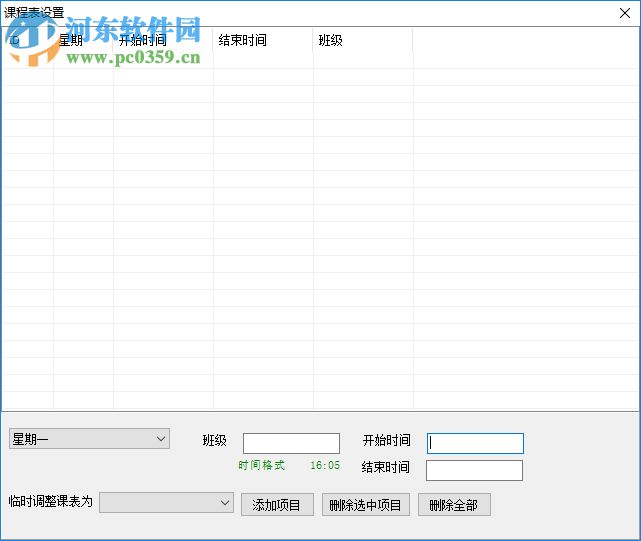This screenshot has width=641, height=541.
Task: Close the 课程表设置 window
Action: pos(624,13)
